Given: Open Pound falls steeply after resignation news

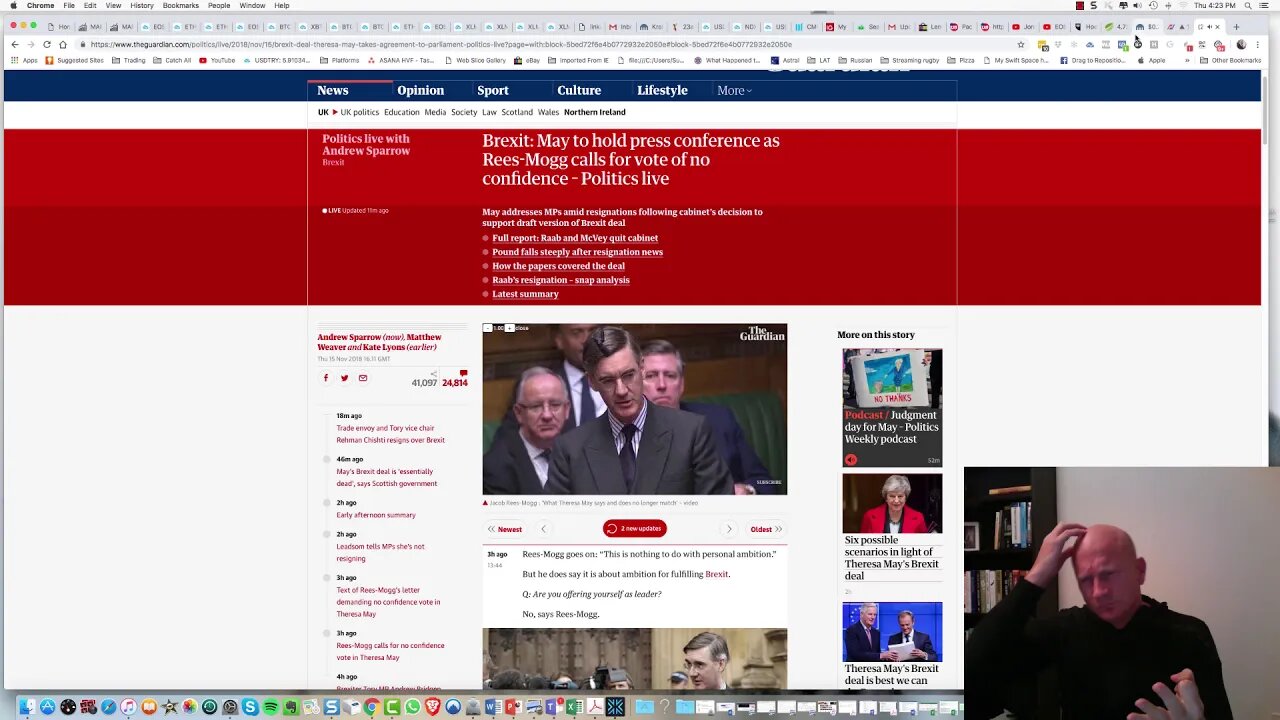Looking at the screenshot, I should (577, 252).
